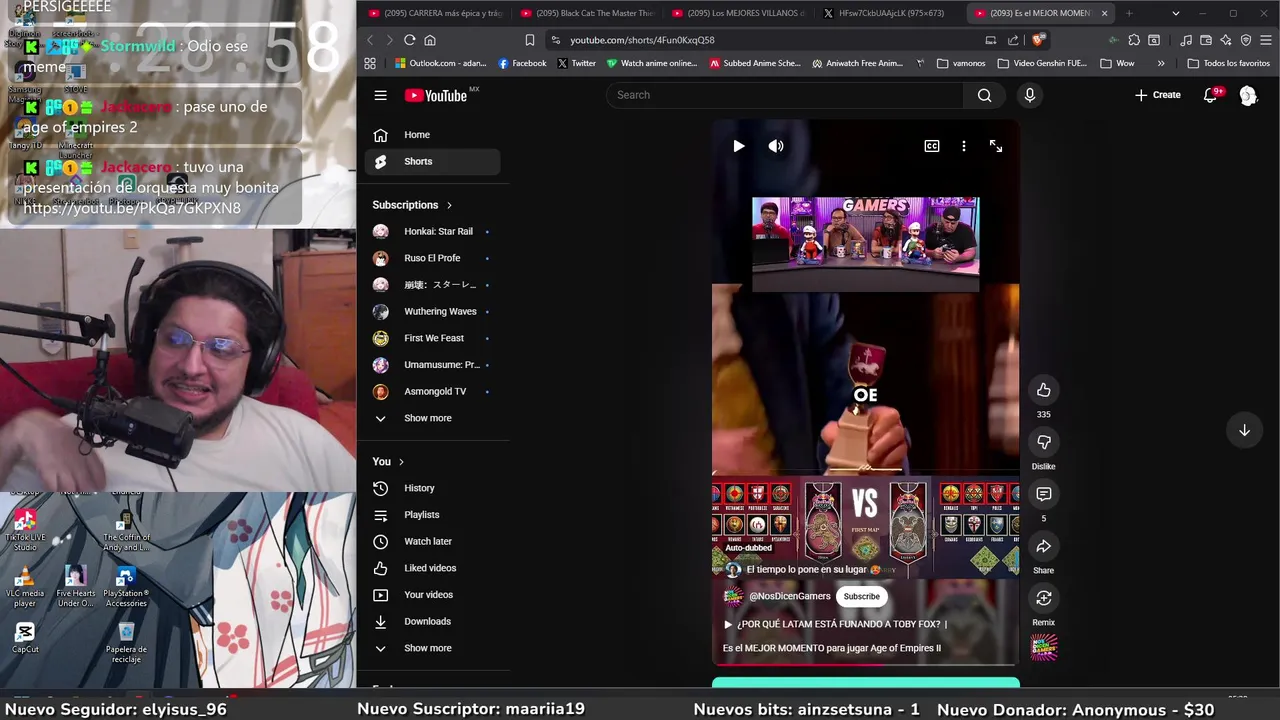Viewport: 1280px width, 720px height.
Task: Show hidden bookmarks overflow chevron
Action: 1161,63
